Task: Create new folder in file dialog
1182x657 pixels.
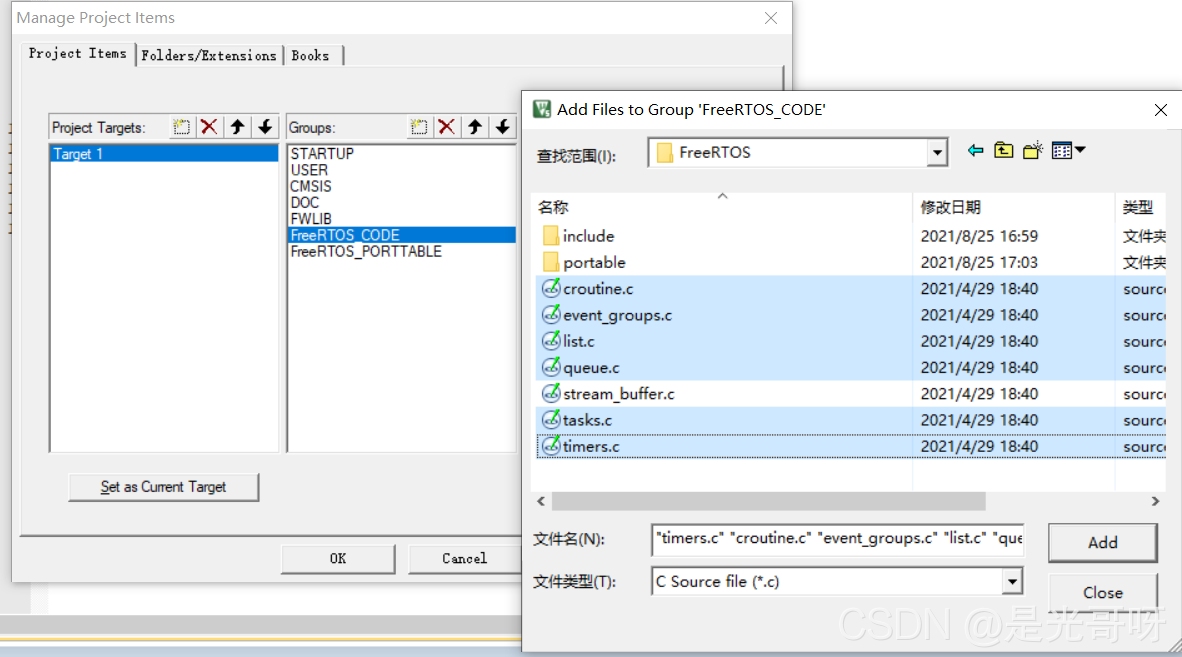Action: 1033,151
